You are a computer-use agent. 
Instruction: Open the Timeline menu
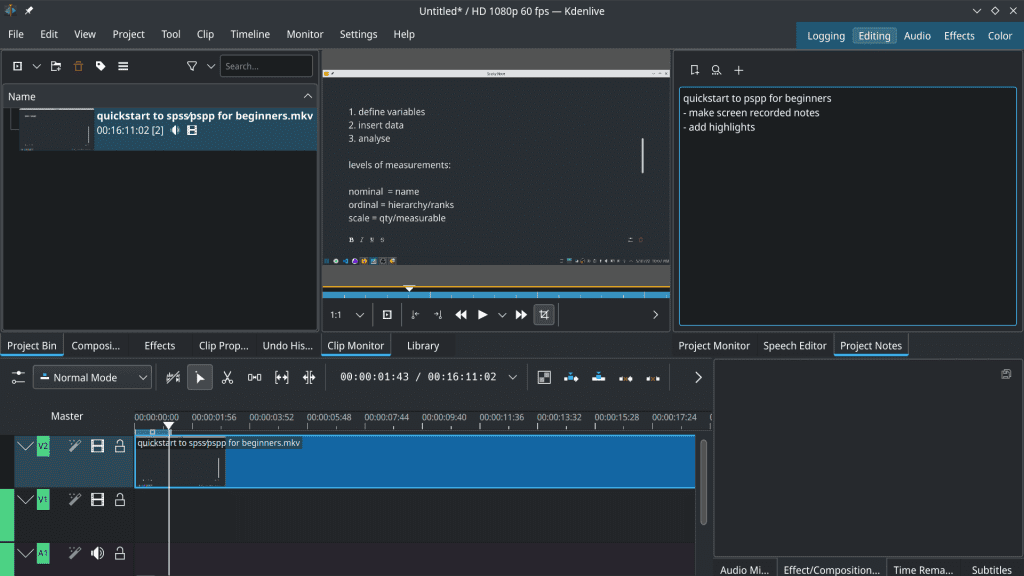[249, 33]
